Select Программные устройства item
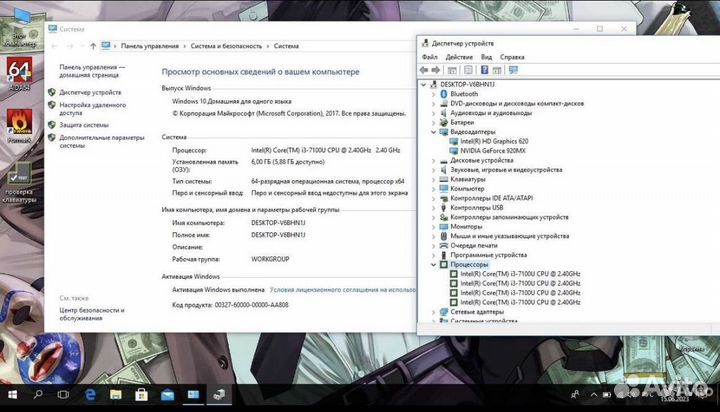This screenshot has width=720, height=412. tap(489, 255)
